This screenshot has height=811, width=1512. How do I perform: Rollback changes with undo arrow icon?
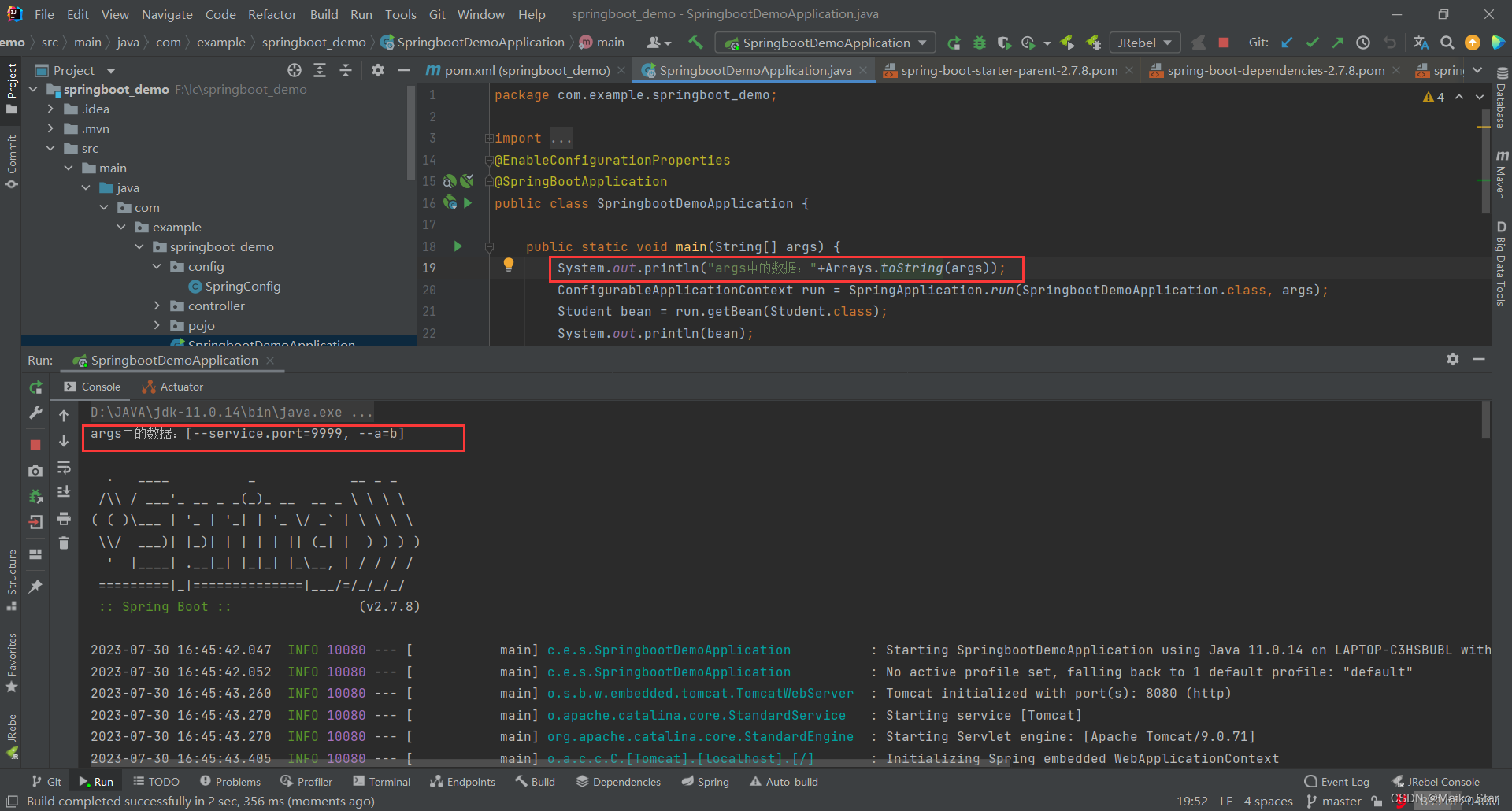[1390, 43]
